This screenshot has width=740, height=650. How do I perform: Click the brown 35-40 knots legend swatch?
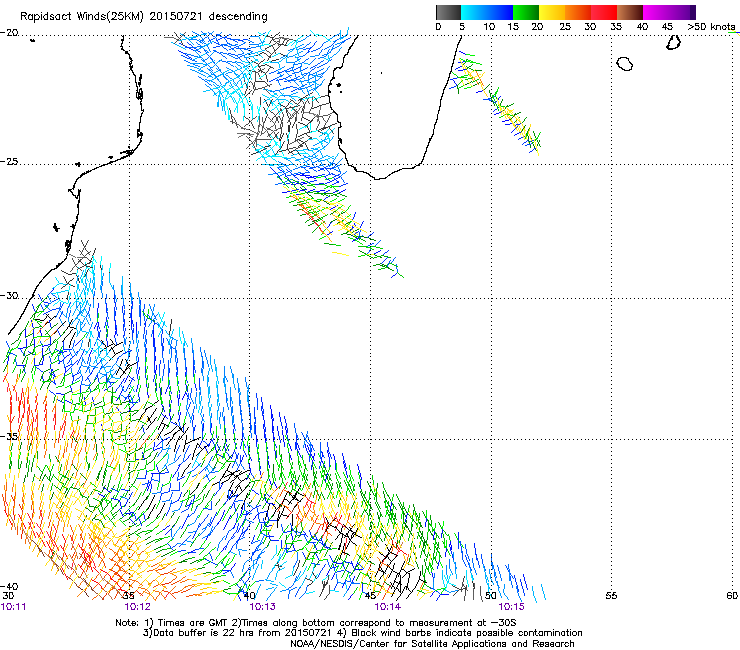click(x=630, y=12)
